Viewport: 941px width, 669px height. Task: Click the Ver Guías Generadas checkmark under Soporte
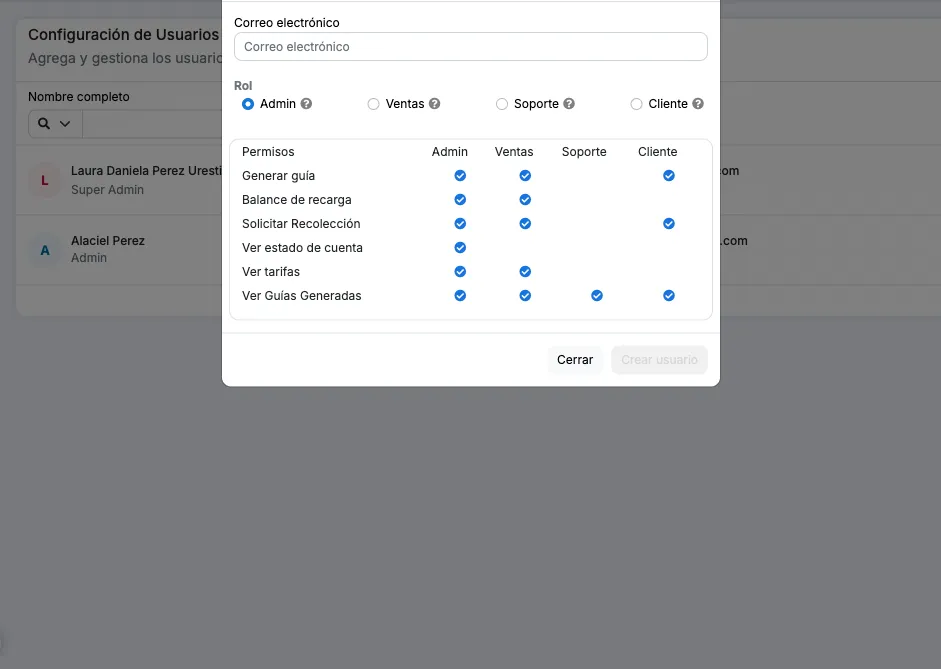pos(597,296)
